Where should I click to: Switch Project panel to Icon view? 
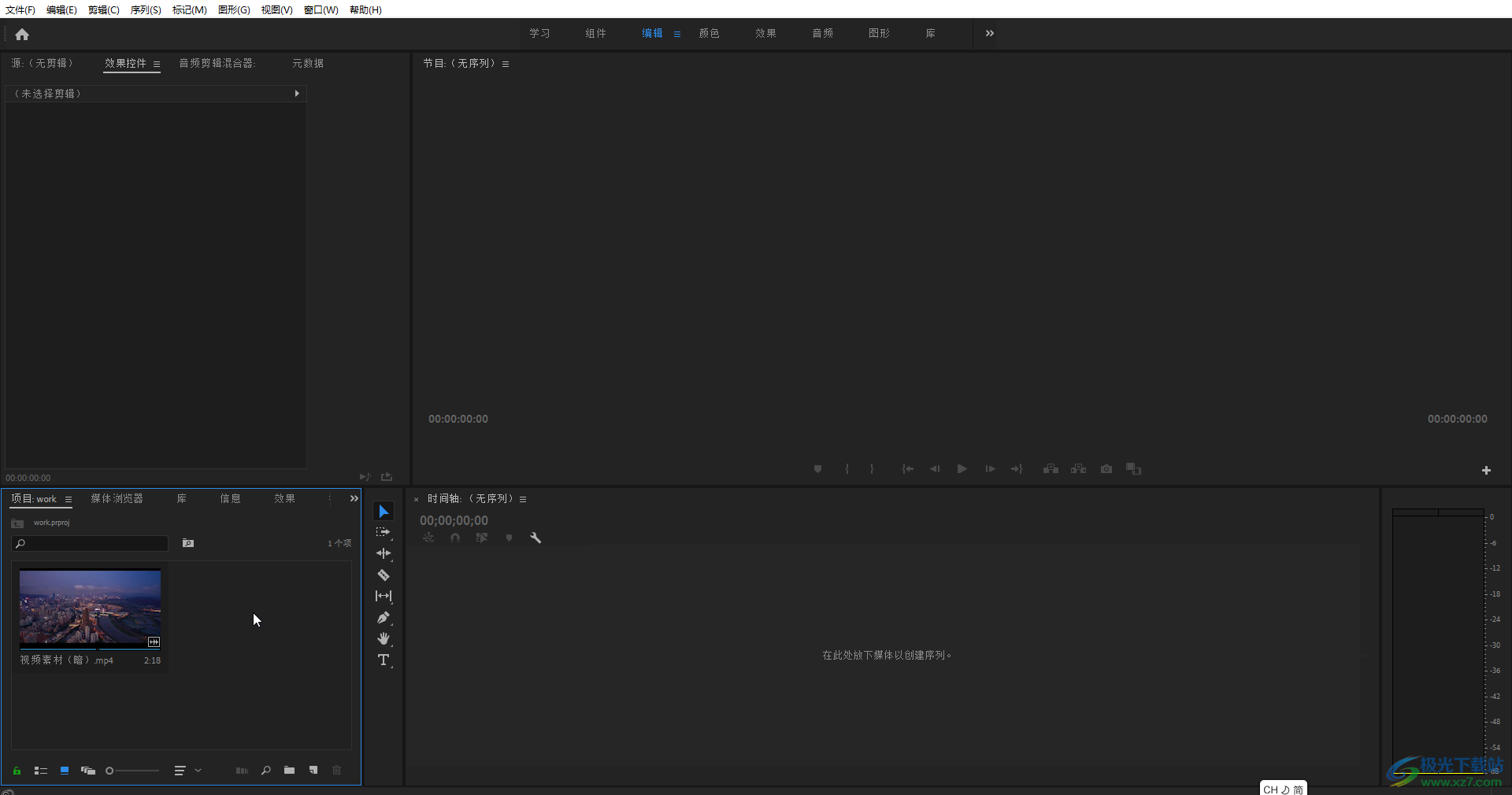[65, 771]
